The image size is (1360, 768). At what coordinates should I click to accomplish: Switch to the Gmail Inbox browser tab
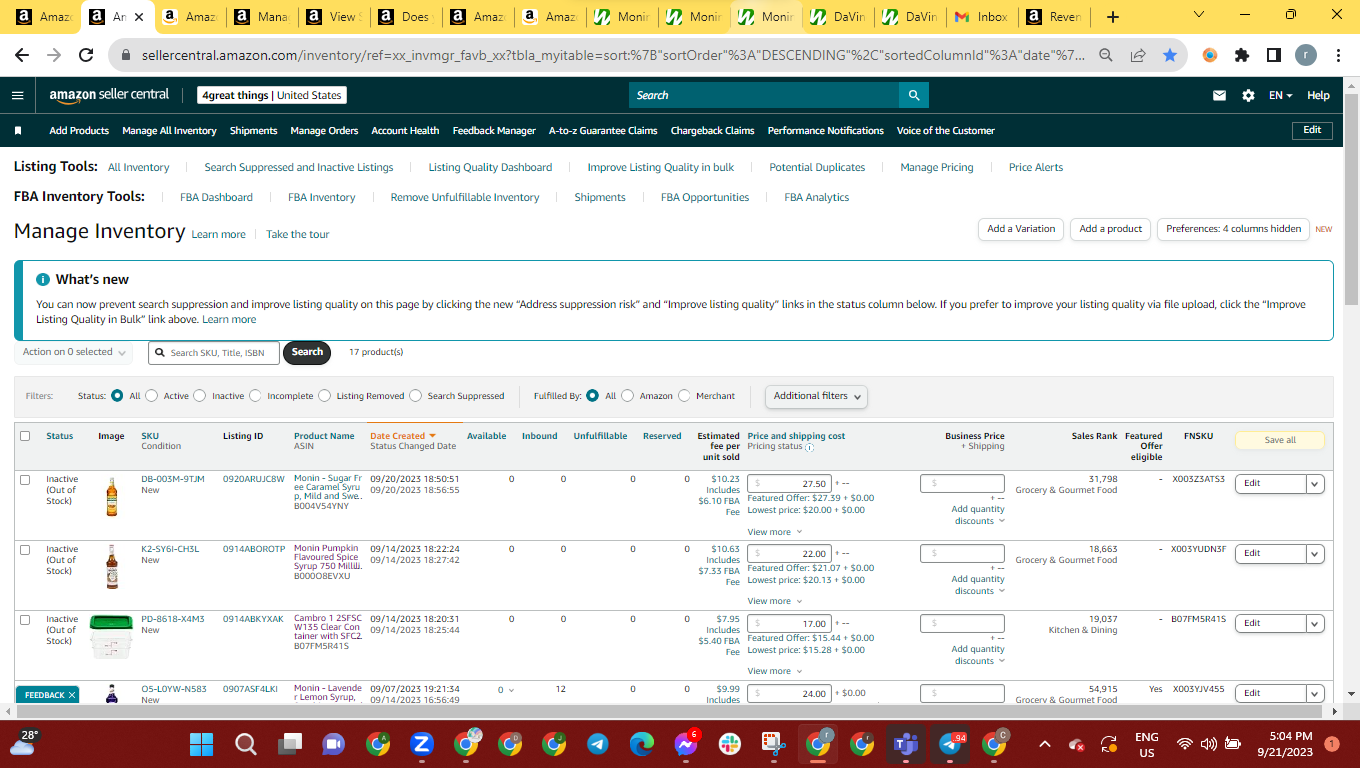point(981,17)
